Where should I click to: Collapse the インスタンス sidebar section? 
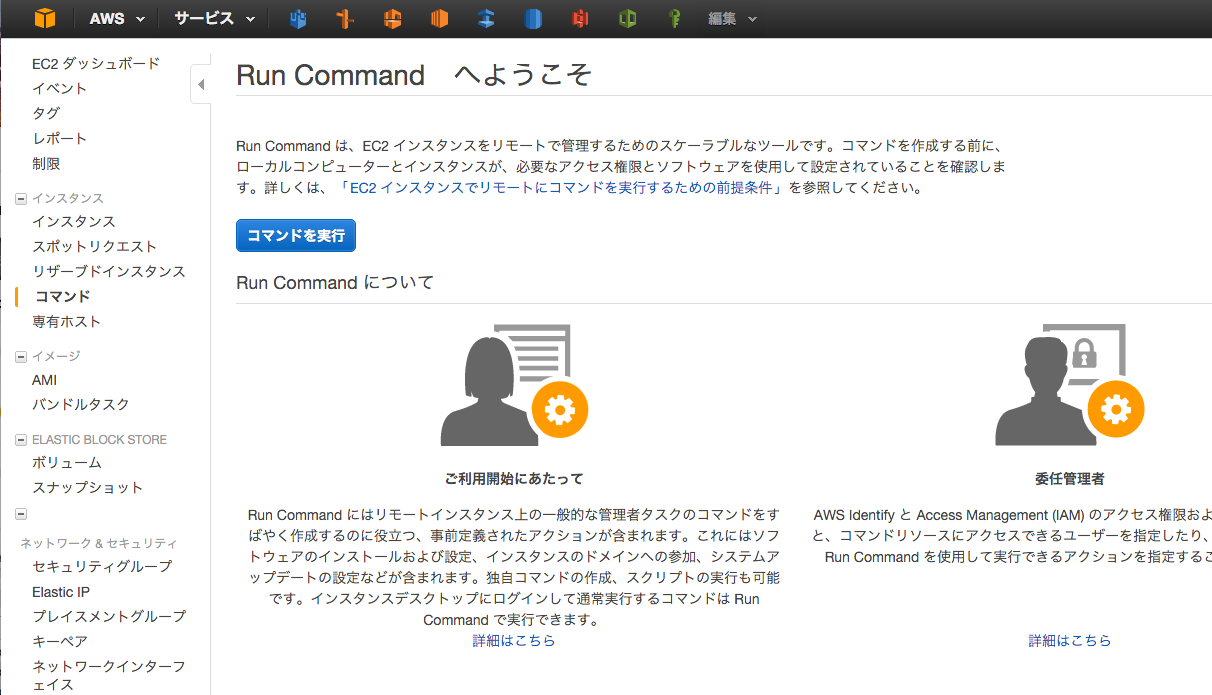[21, 199]
